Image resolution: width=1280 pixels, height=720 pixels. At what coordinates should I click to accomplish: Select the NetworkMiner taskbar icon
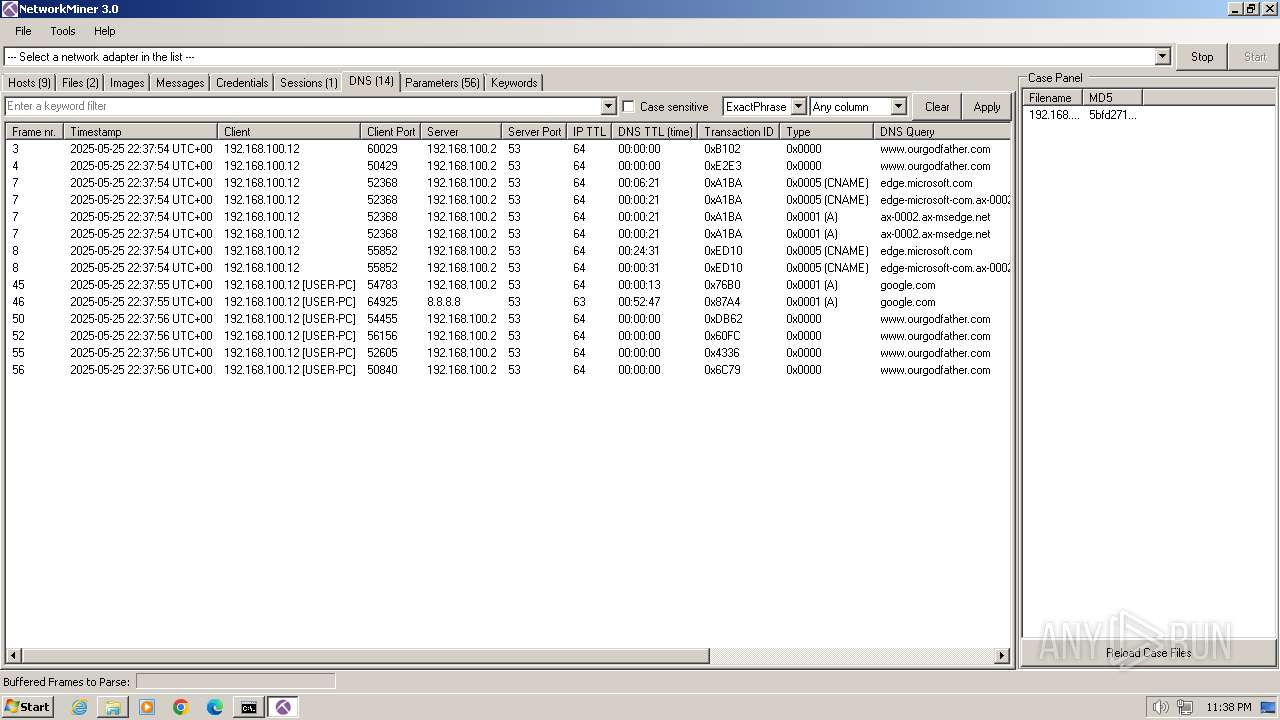(x=283, y=707)
